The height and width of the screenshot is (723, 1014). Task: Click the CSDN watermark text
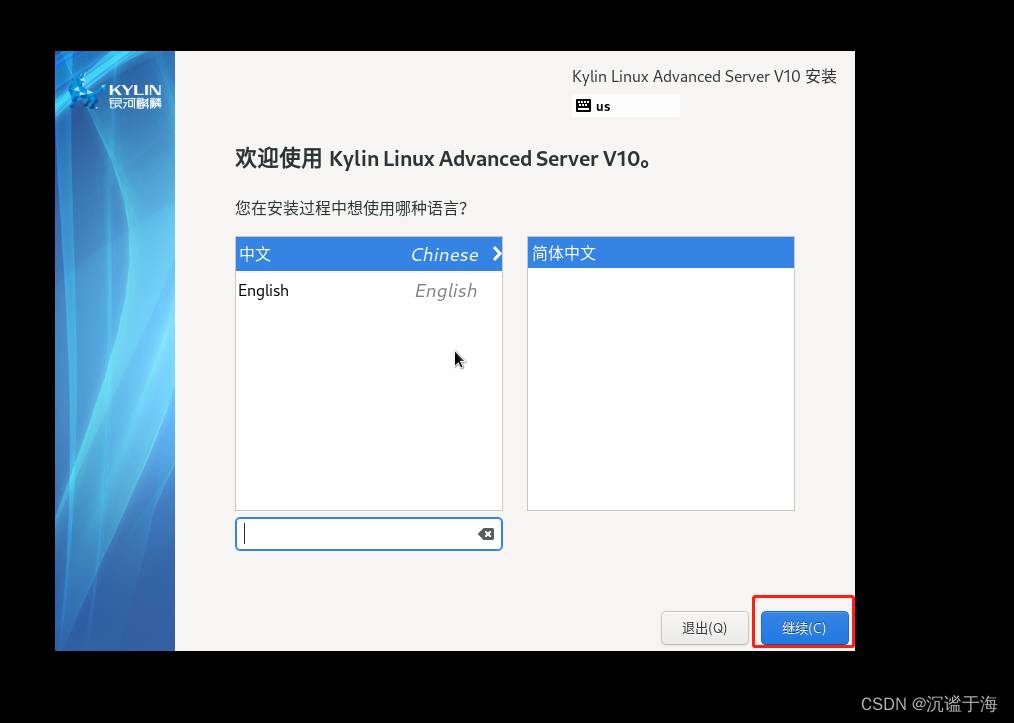pyautogui.click(x=929, y=703)
